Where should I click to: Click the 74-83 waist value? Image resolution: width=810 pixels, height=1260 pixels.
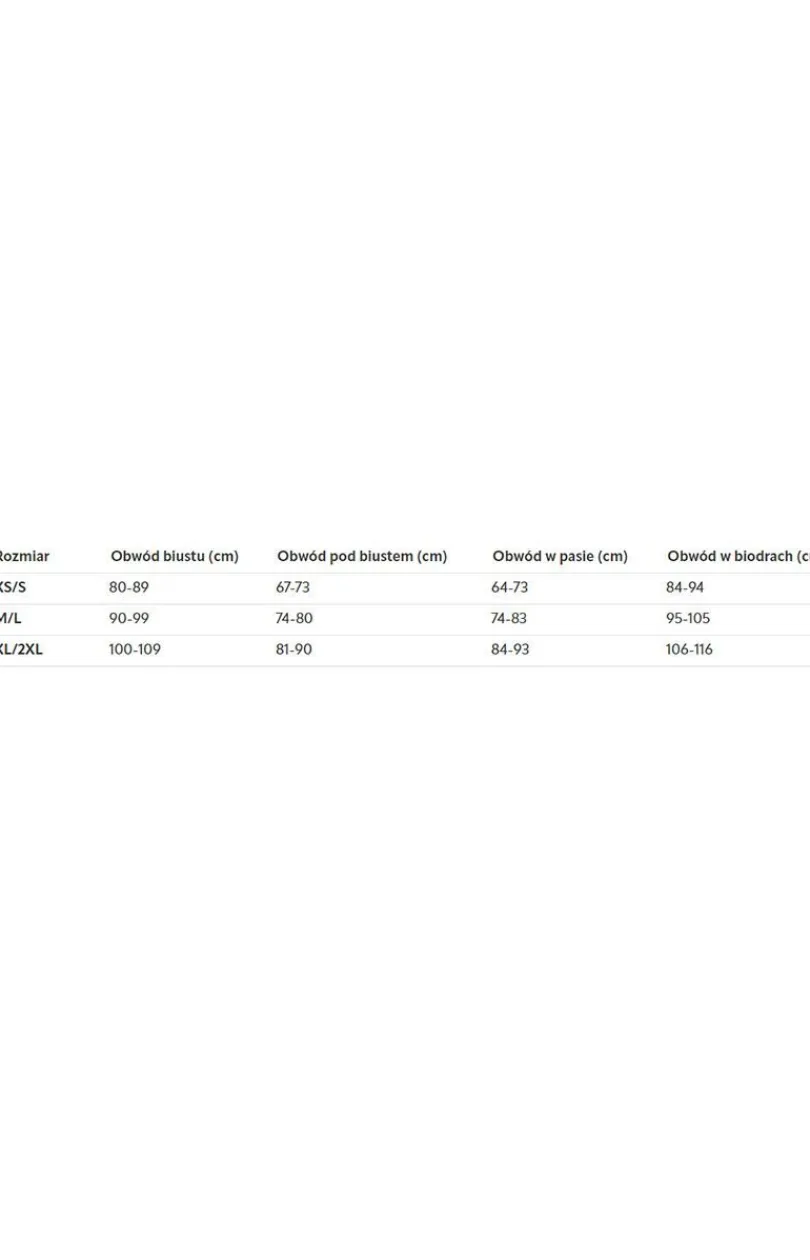[509, 619]
